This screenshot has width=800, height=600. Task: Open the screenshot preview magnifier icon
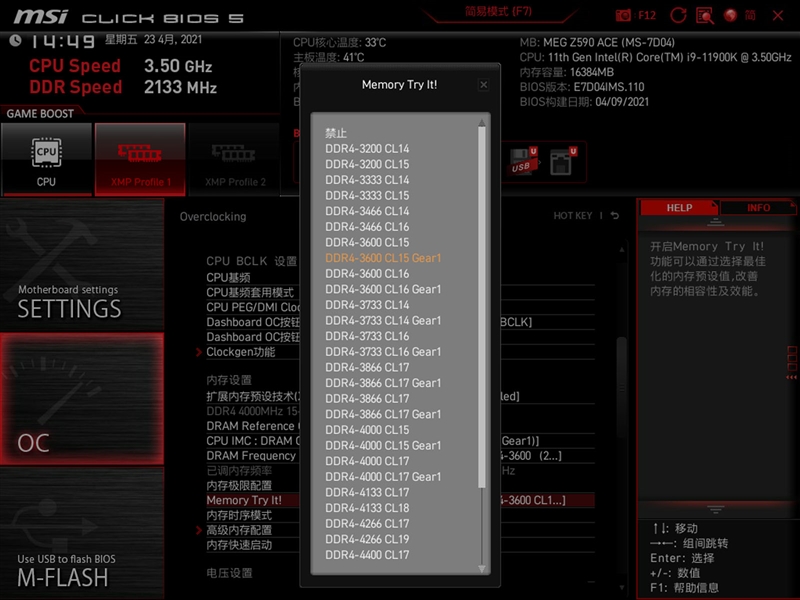(704, 16)
